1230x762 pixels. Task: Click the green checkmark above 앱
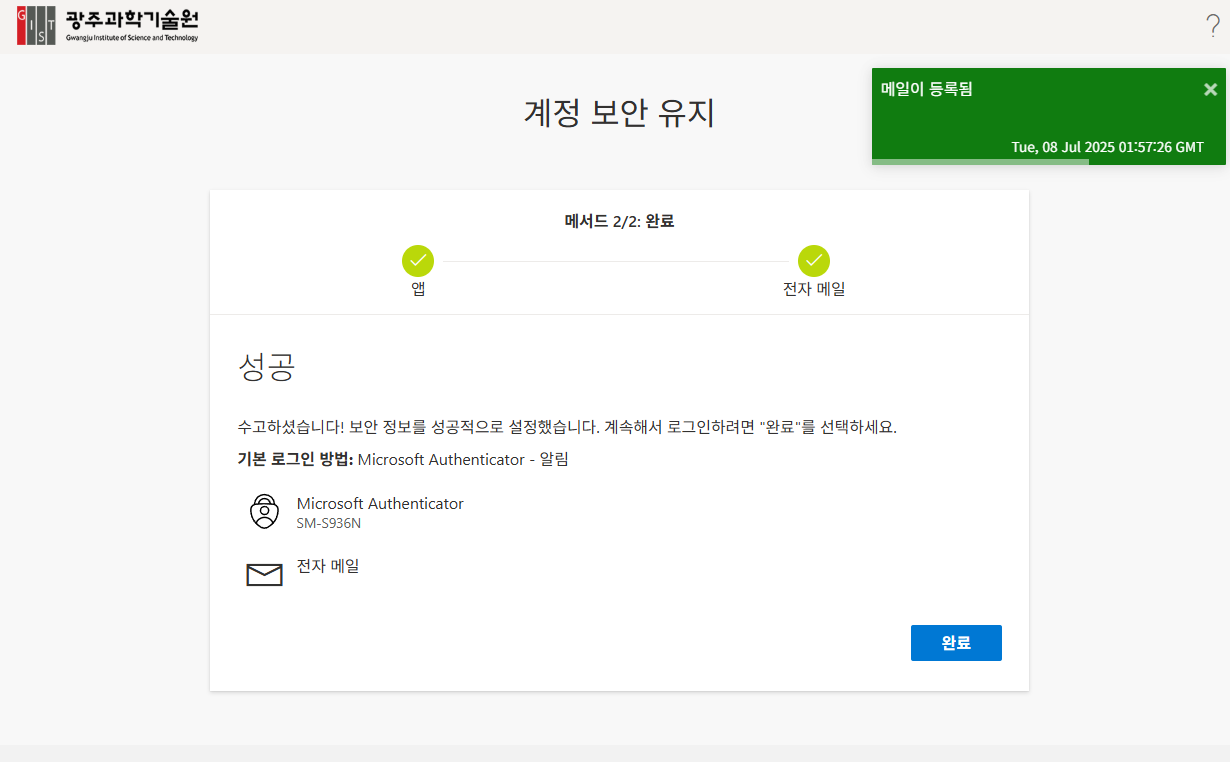tap(418, 261)
